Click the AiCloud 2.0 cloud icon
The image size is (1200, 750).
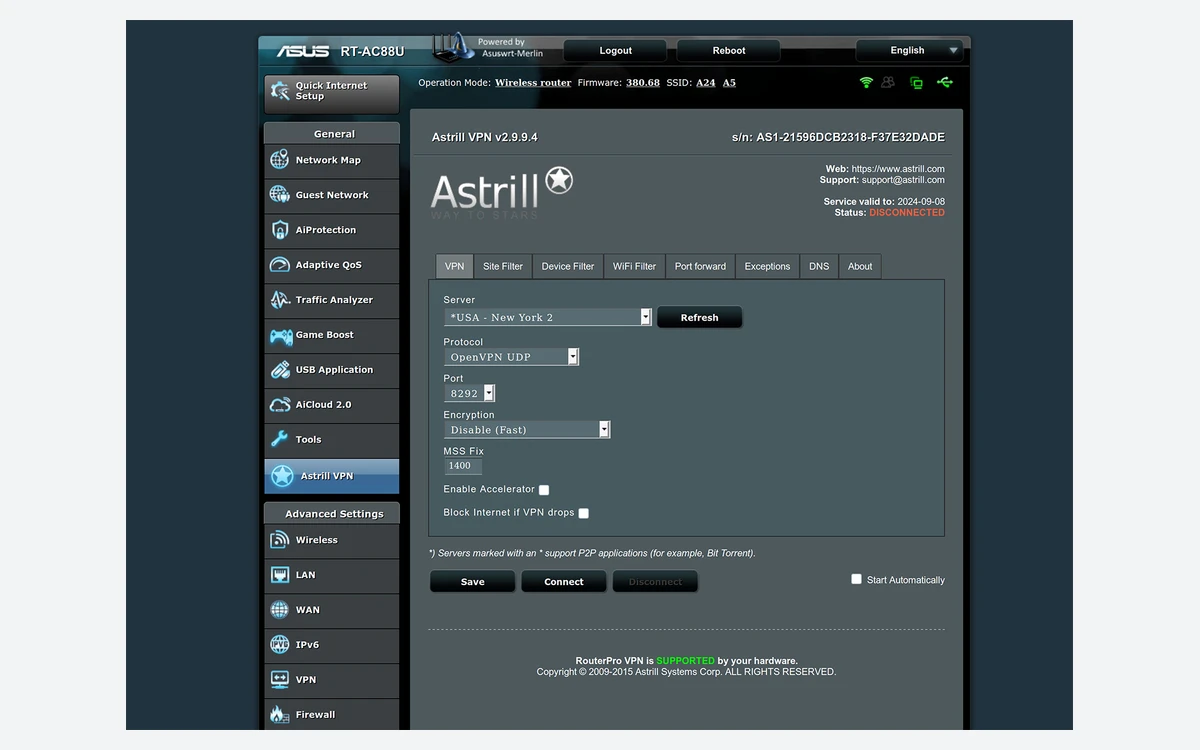tap(280, 405)
